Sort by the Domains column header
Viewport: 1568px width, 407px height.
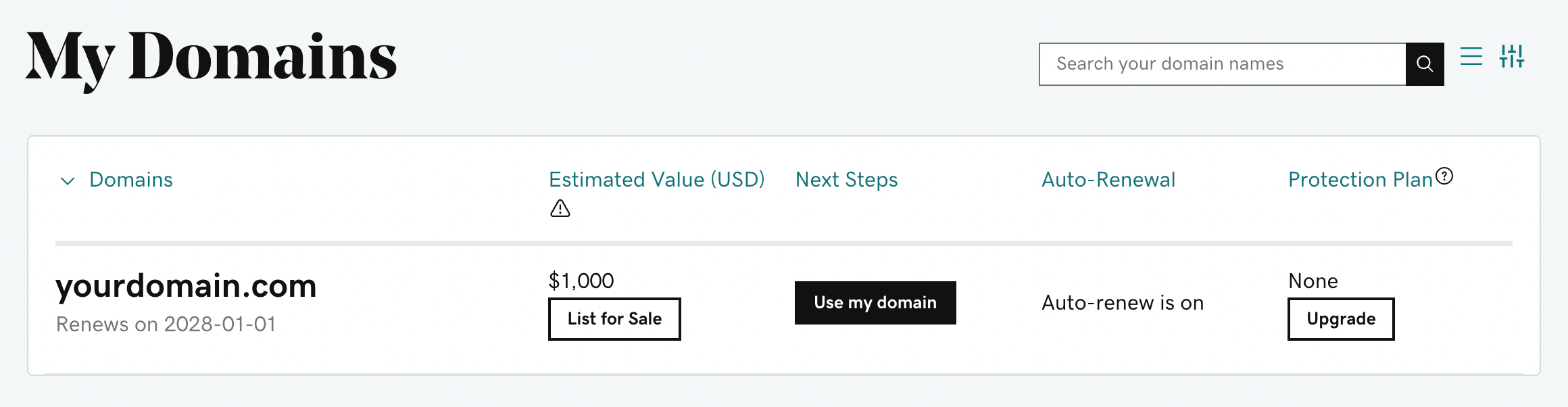point(131,180)
